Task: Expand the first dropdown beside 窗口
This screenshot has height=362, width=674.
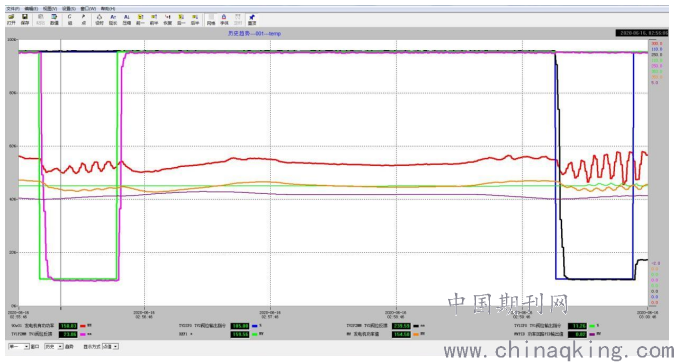Action: (19, 347)
